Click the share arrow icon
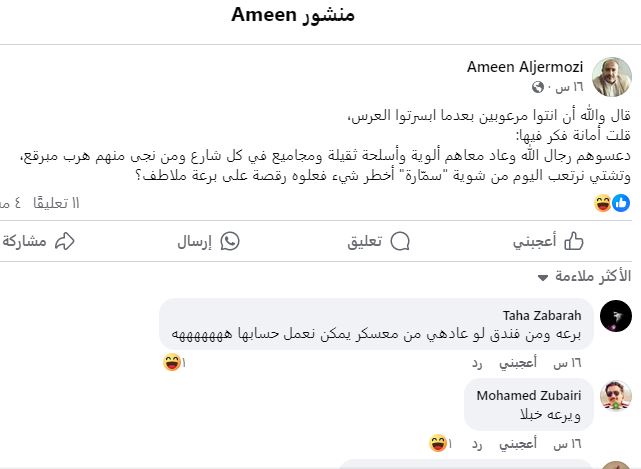 click(x=64, y=241)
